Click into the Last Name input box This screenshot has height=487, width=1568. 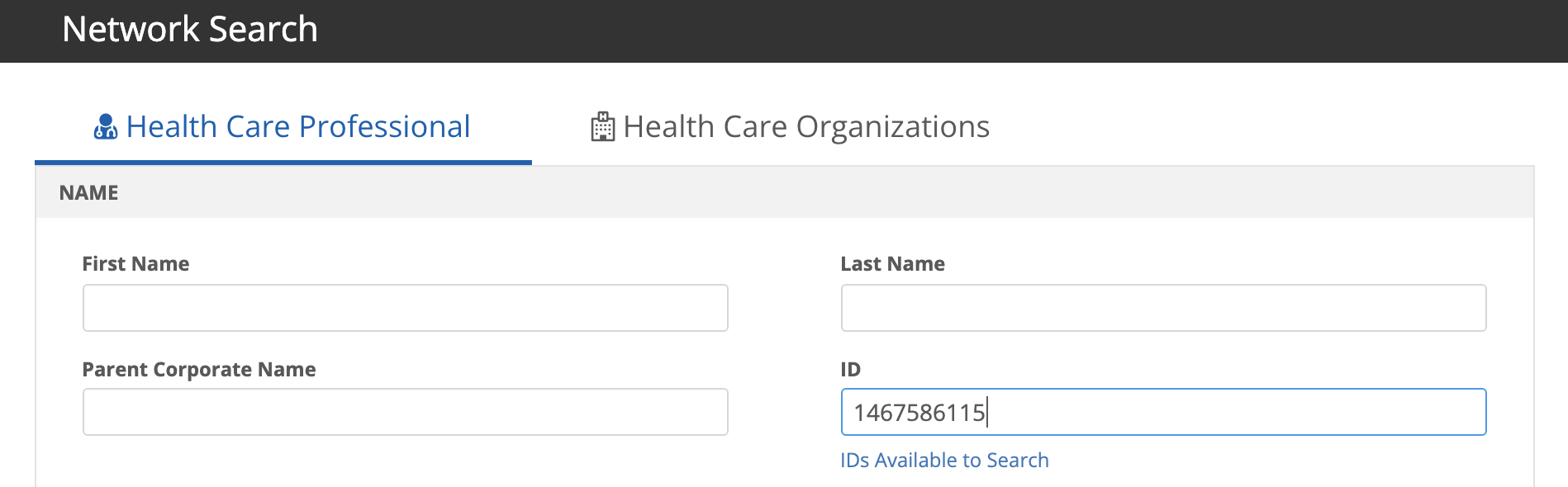(1163, 308)
